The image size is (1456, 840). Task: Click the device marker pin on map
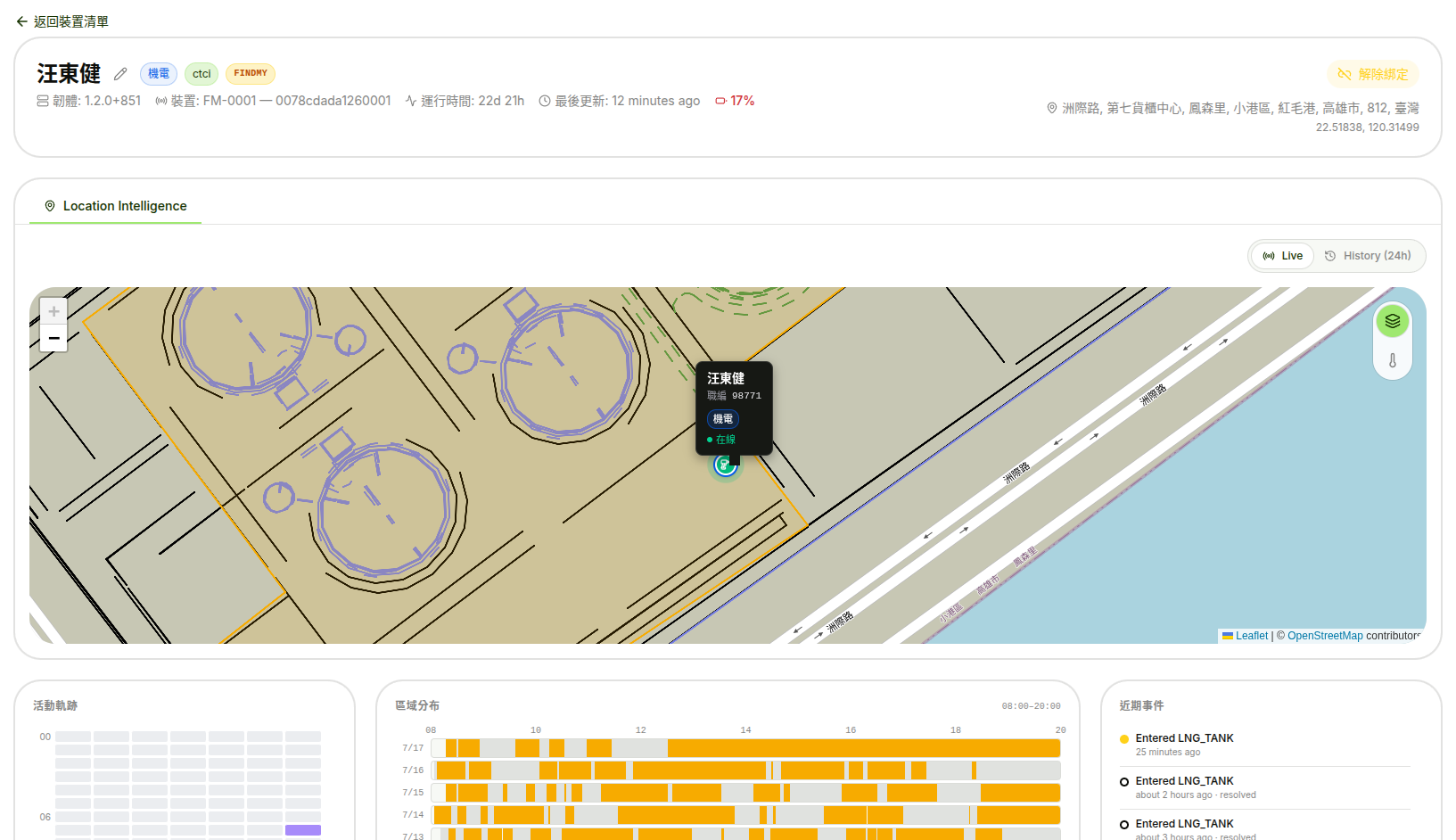point(725,465)
